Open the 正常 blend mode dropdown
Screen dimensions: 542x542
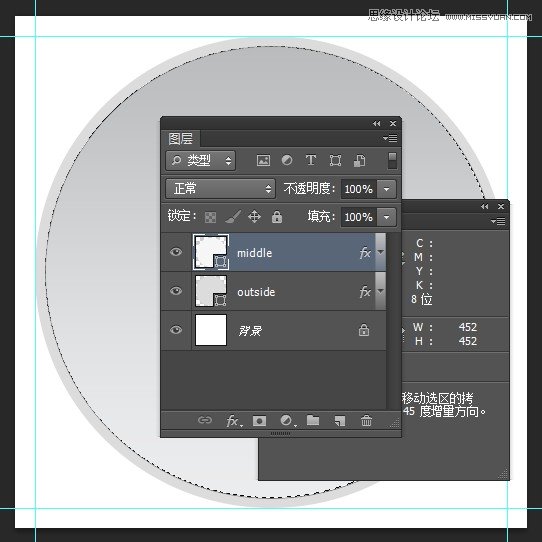(x=220, y=189)
